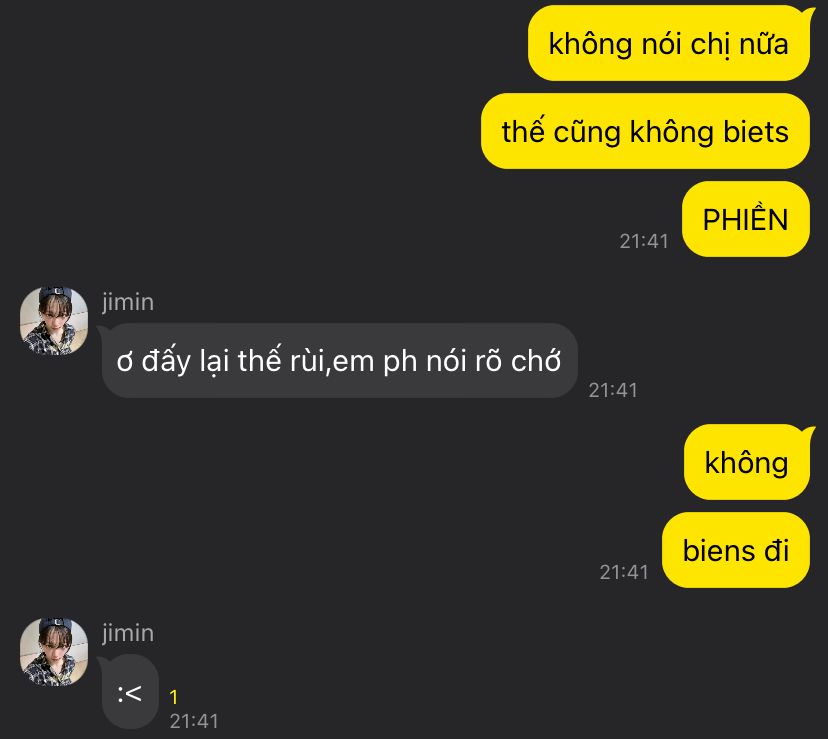Select the ':<' emoticon message bubble
828x739 pixels.
[x=129, y=692]
